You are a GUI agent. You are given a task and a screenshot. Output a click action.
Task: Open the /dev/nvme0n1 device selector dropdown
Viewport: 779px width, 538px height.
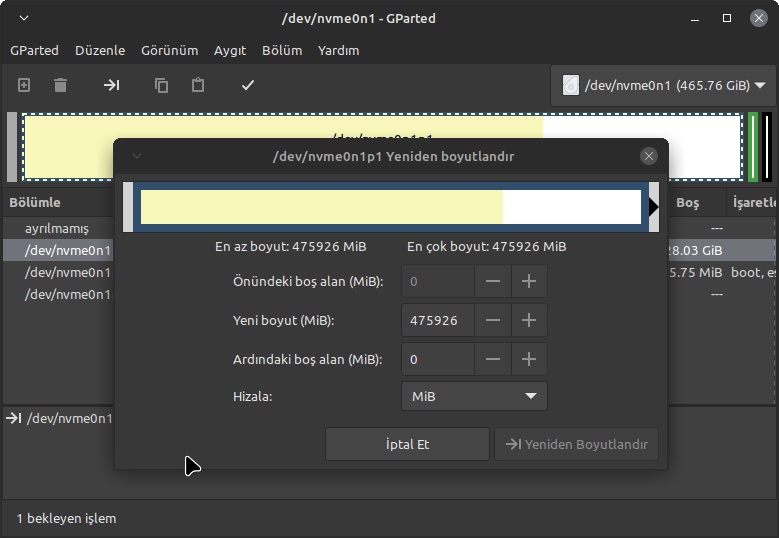(x=664, y=85)
